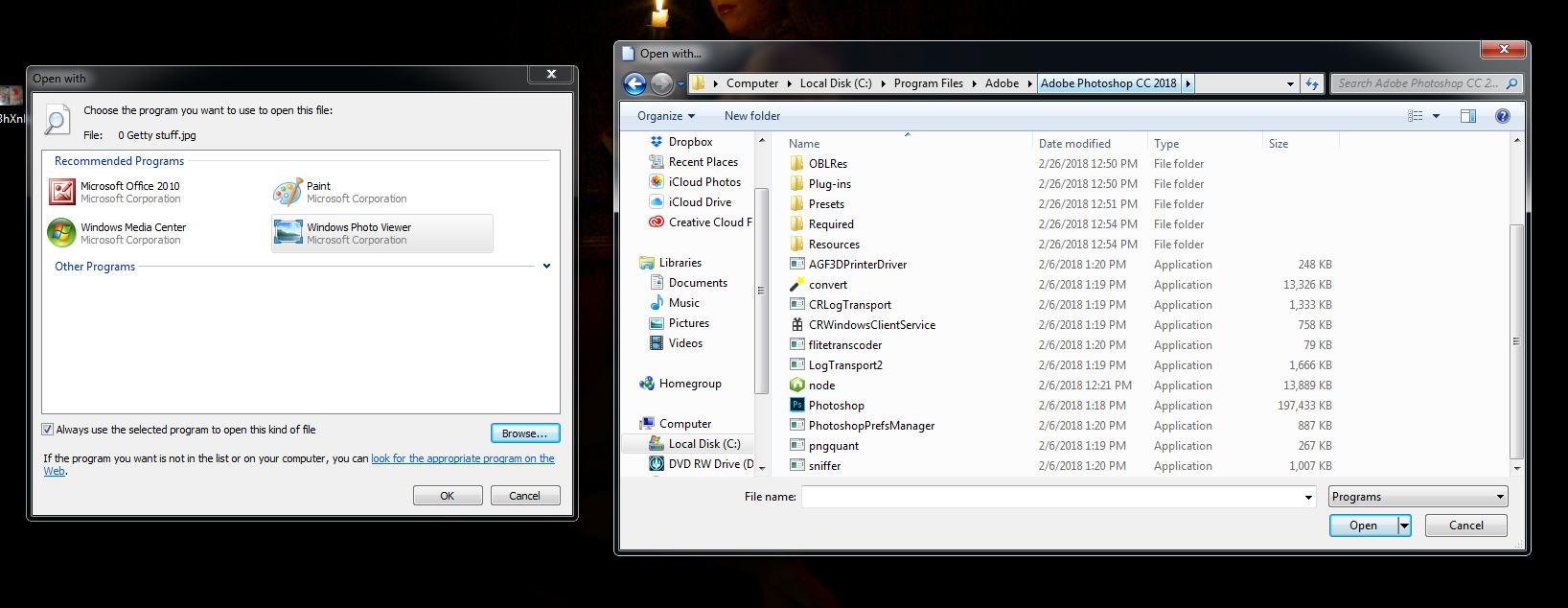The height and width of the screenshot is (608, 1568).
Task: Open the Help question mark icon
Action: [1502, 116]
